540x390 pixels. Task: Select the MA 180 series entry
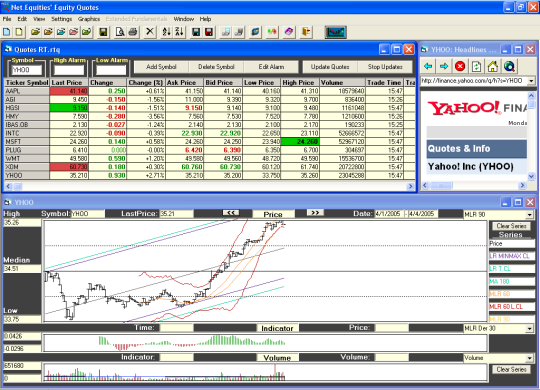[512, 281]
